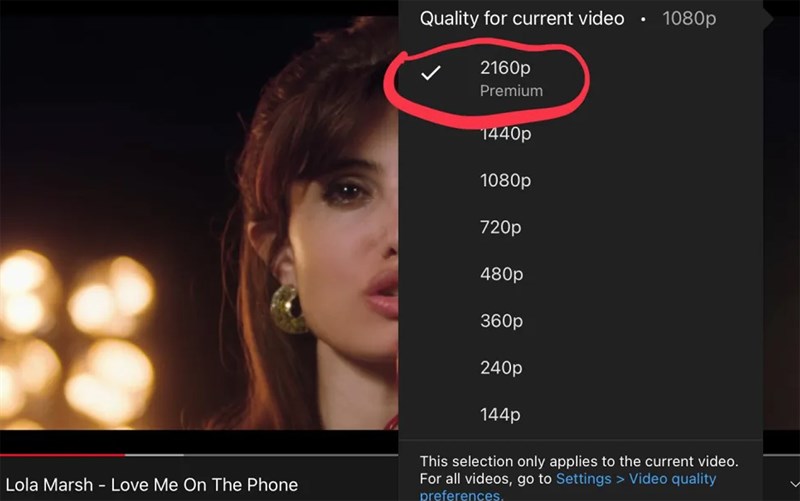Image resolution: width=800 pixels, height=501 pixels.
Task: Choose 480p video quality
Action: [500, 274]
